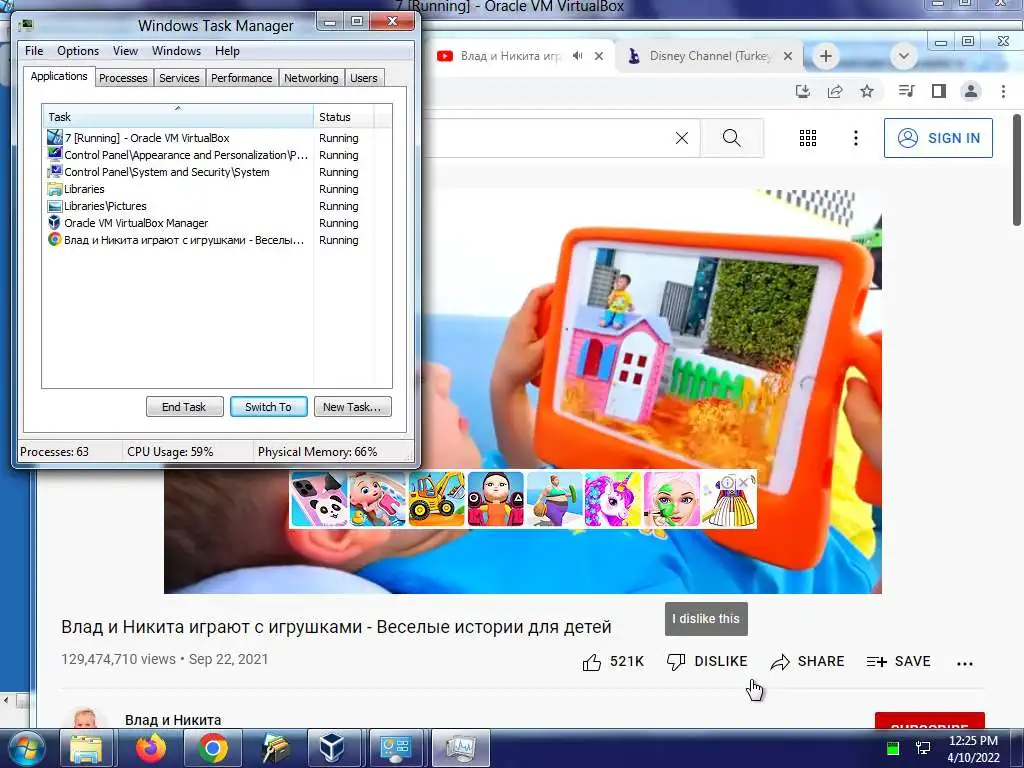Bookmark this page with the star icon
Image resolution: width=1024 pixels, height=768 pixels.
click(867, 91)
